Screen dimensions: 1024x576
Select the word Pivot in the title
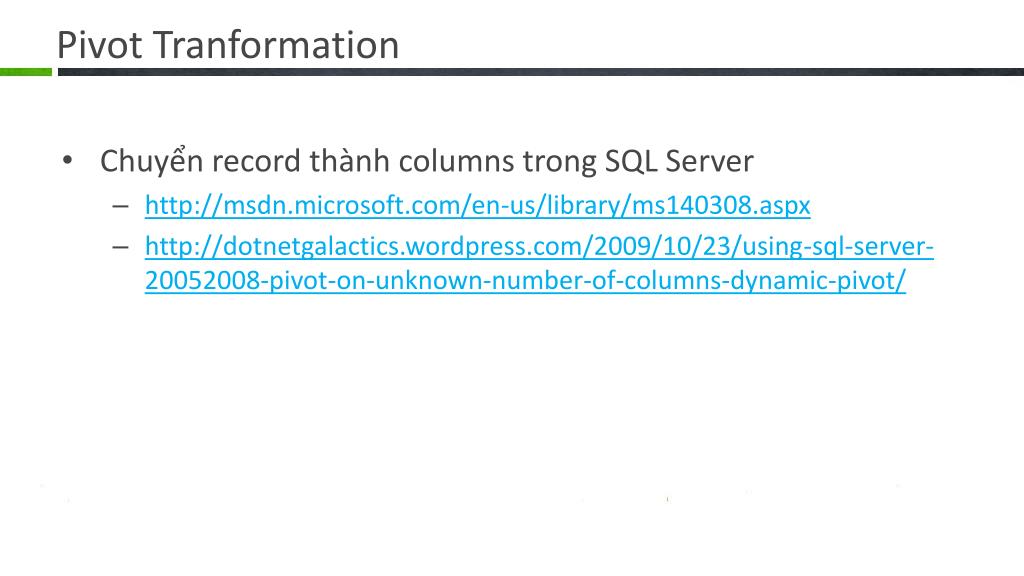(99, 45)
